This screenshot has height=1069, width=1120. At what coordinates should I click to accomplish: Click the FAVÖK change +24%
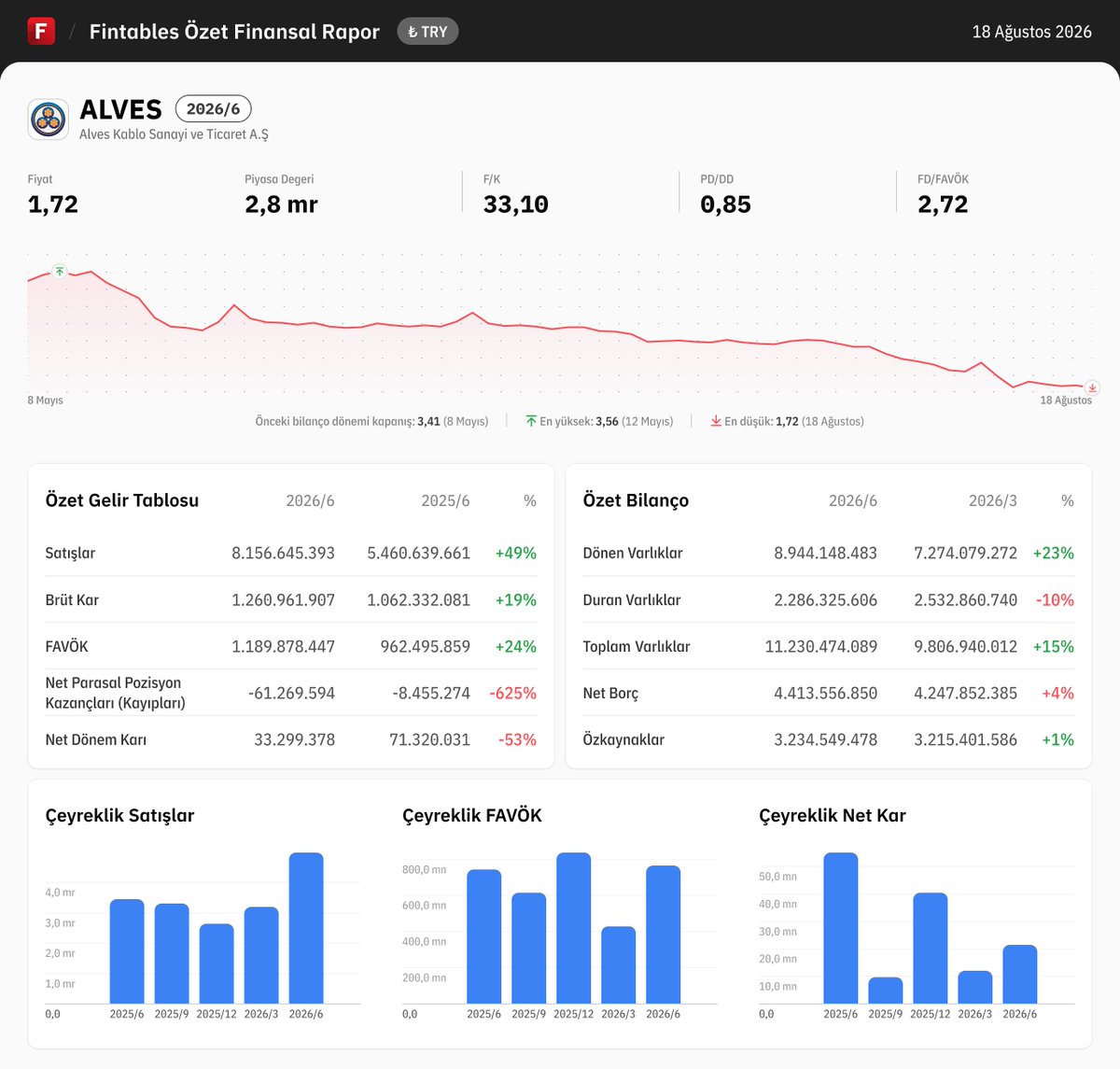[516, 646]
